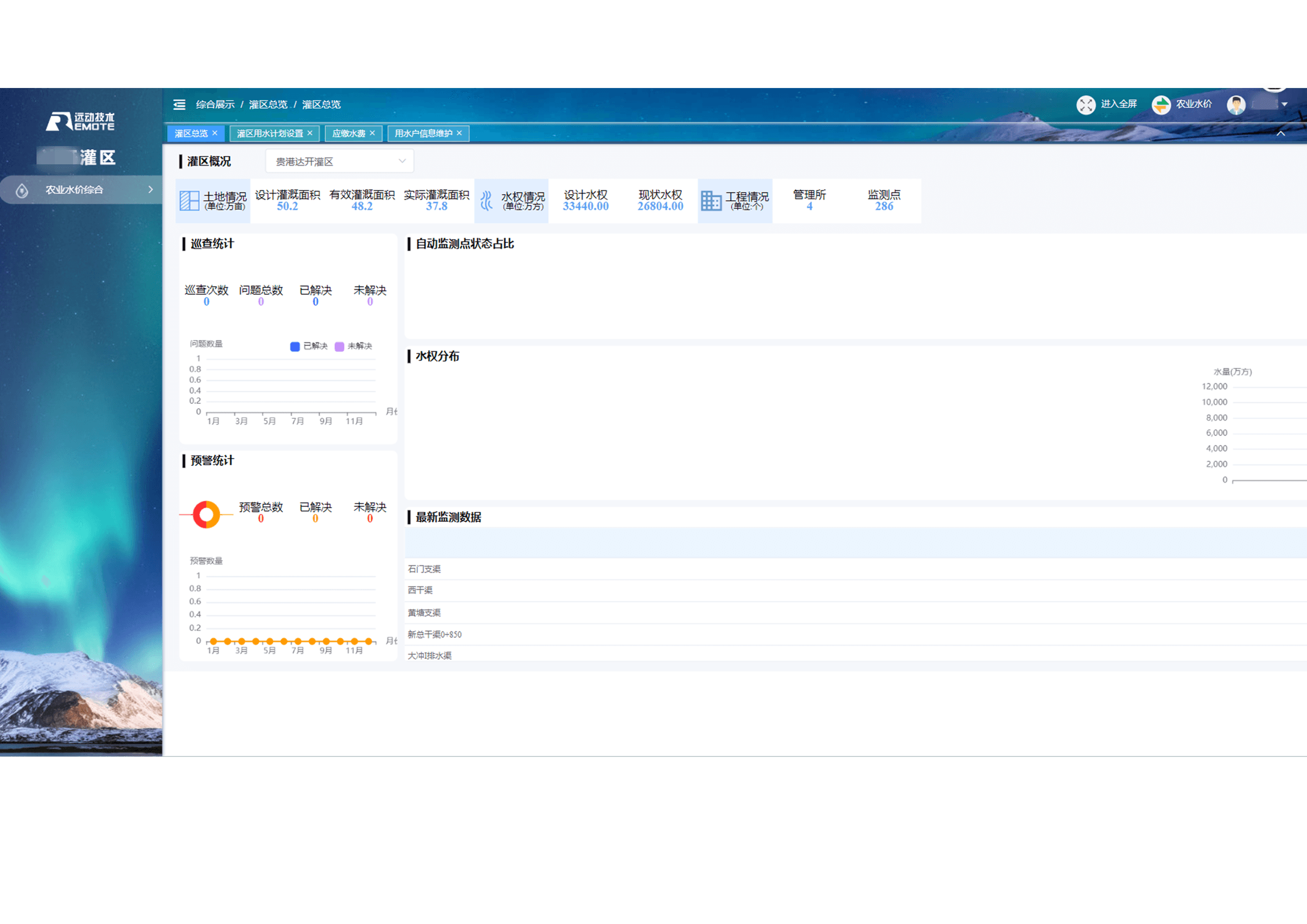Open the user account dropdown arrow
Viewport: 1307px width, 924px height.
click(1284, 105)
